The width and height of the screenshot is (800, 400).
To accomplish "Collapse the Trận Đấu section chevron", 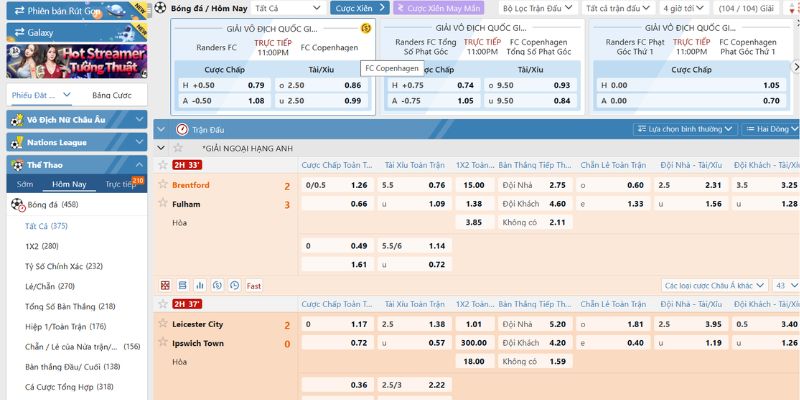I will [x=161, y=130].
